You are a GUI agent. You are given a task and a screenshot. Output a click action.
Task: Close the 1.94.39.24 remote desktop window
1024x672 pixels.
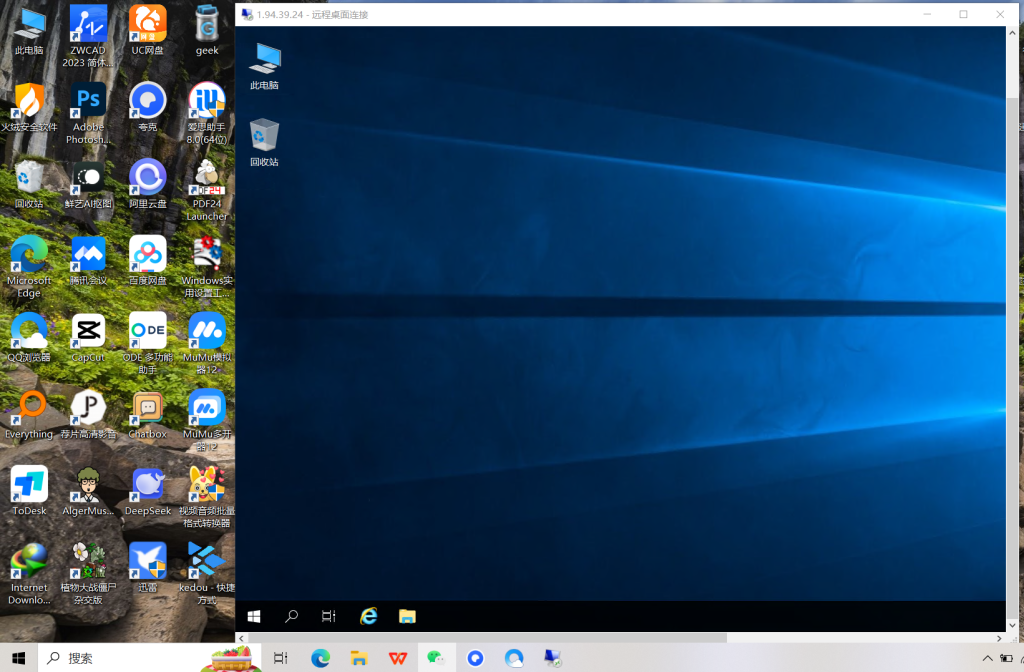tap(1000, 14)
